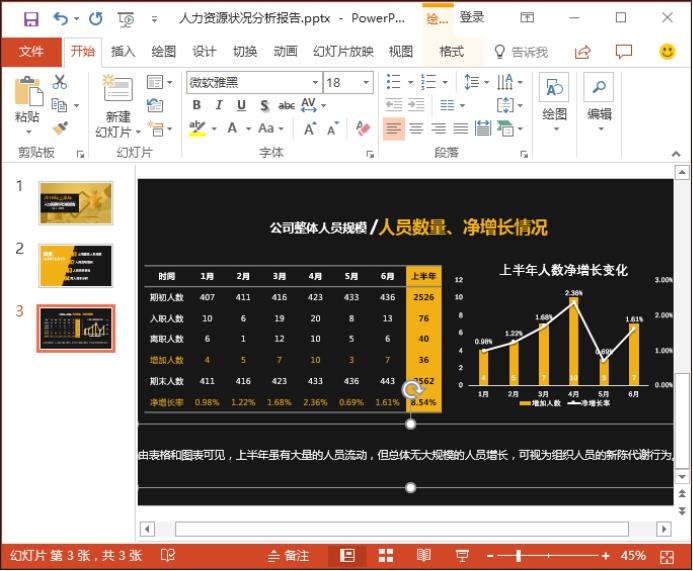Switch to Reading view in status bar
Viewport: 693px width, 571px height.
[424, 555]
